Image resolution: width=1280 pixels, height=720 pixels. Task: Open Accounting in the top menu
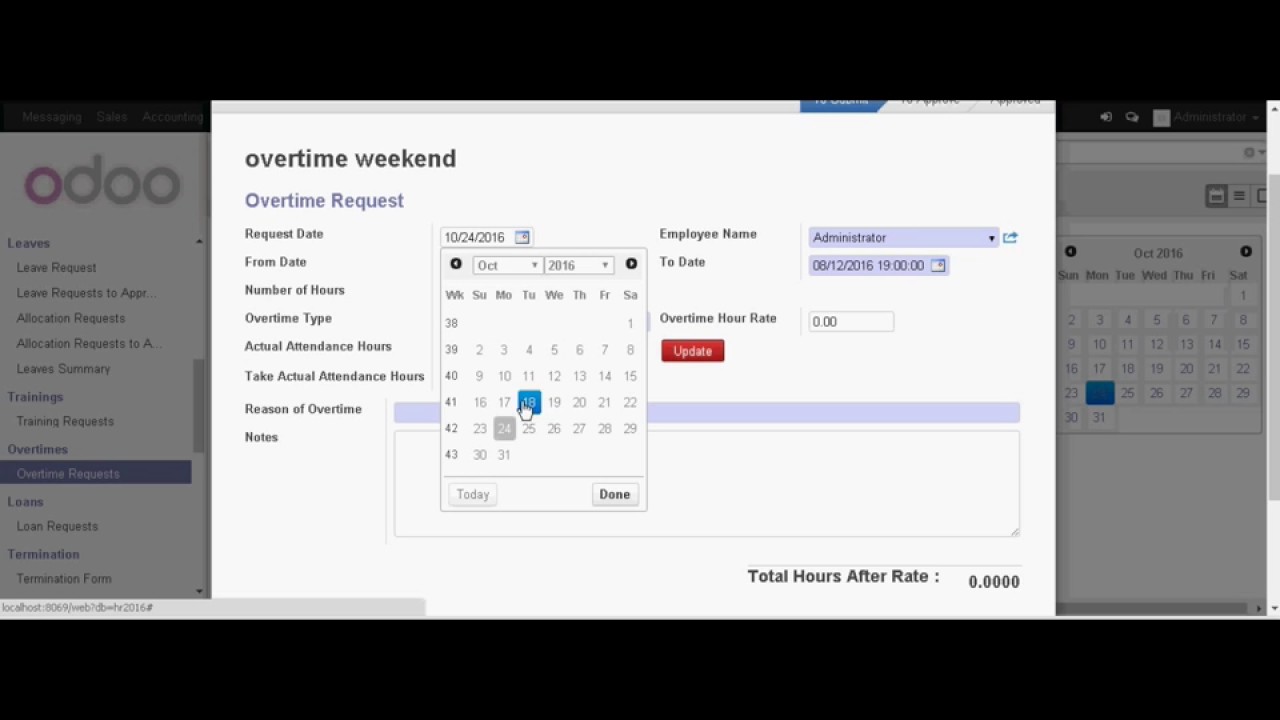[x=173, y=117]
